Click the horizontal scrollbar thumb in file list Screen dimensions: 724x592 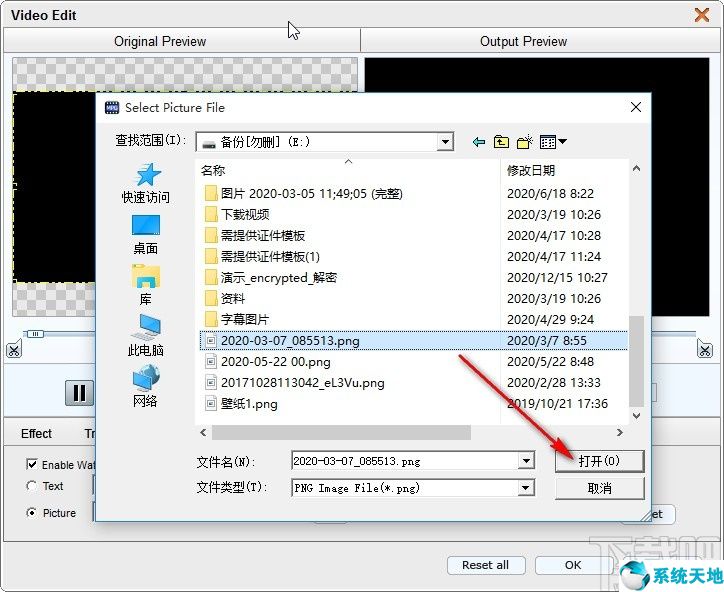341,433
